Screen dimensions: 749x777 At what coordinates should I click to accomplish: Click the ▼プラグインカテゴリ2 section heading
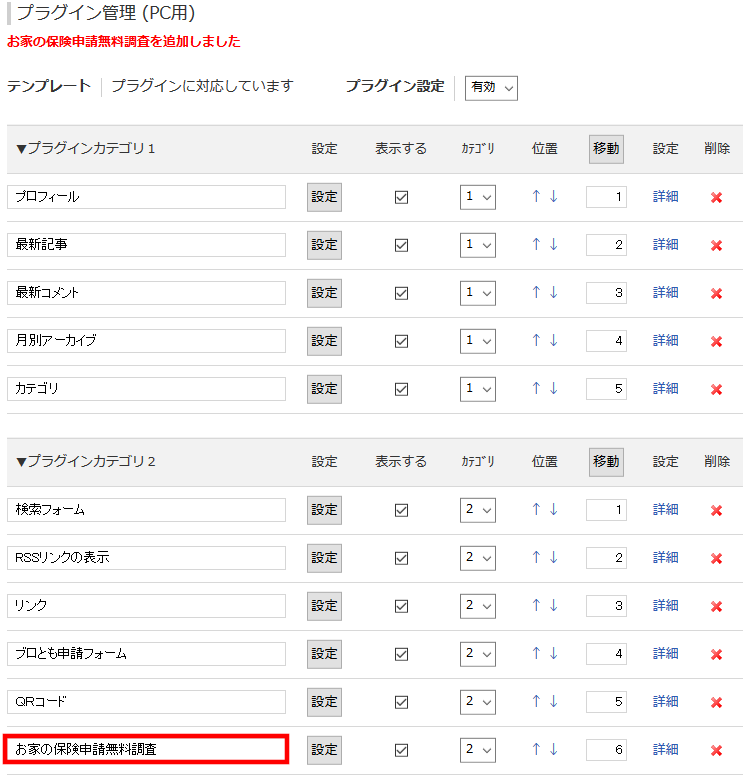pos(86,462)
